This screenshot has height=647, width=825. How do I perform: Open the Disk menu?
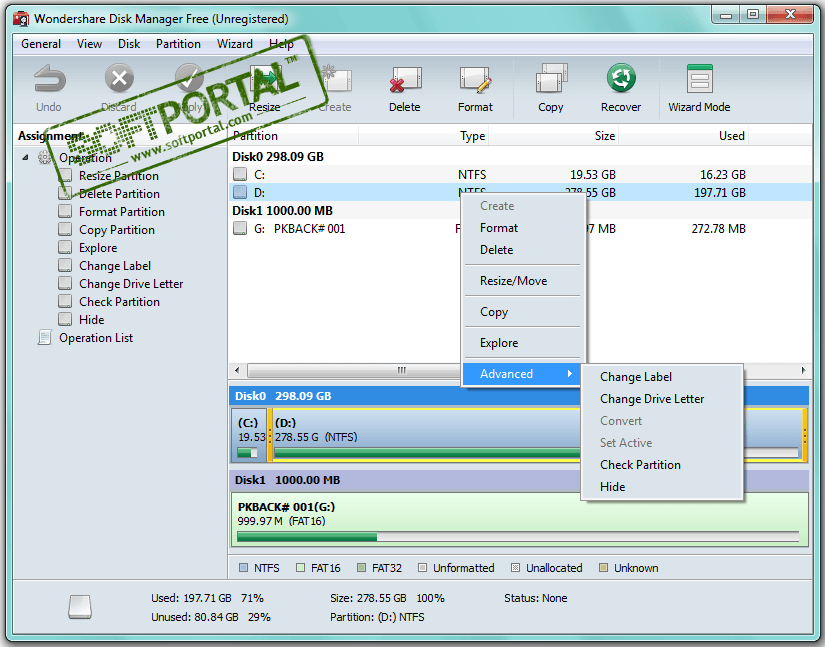tap(129, 44)
